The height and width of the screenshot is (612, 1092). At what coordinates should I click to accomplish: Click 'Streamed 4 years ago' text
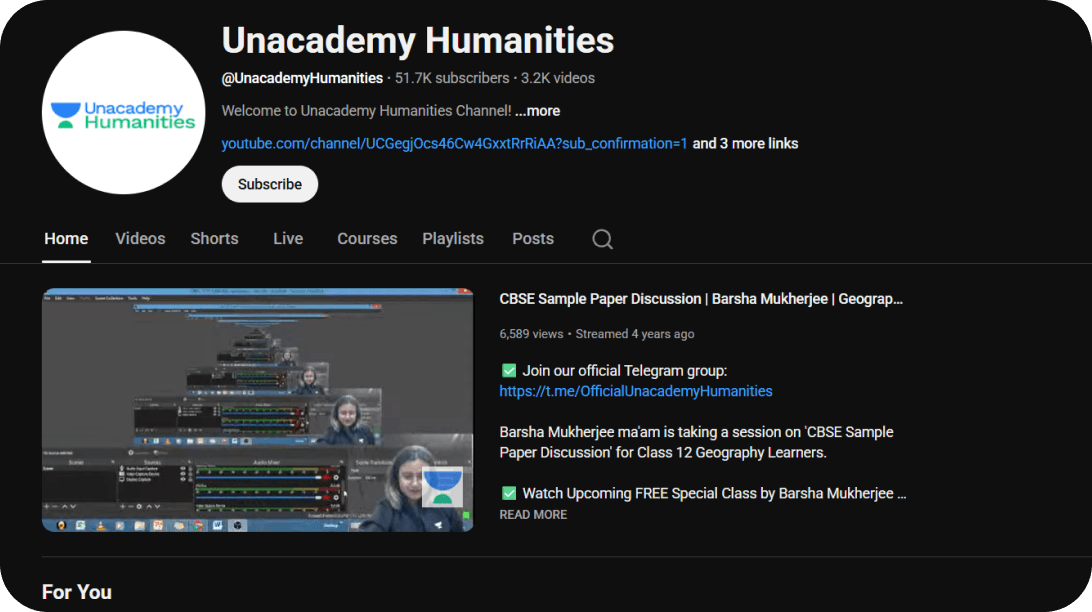[634, 334]
